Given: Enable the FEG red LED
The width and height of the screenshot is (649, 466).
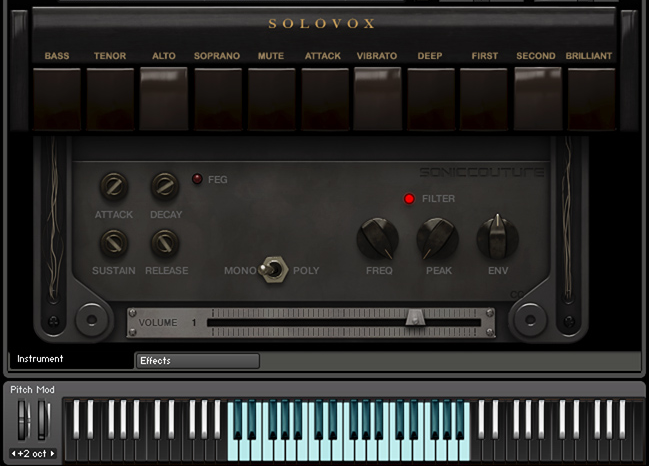Looking at the screenshot, I should point(197,179).
